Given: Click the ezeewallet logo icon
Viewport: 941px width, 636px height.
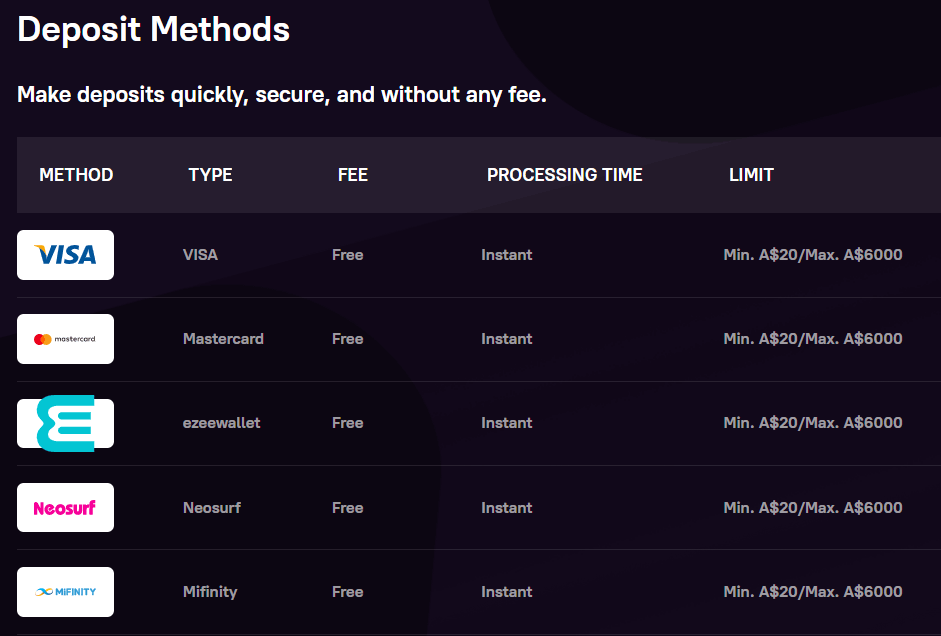Looking at the screenshot, I should click(x=65, y=423).
